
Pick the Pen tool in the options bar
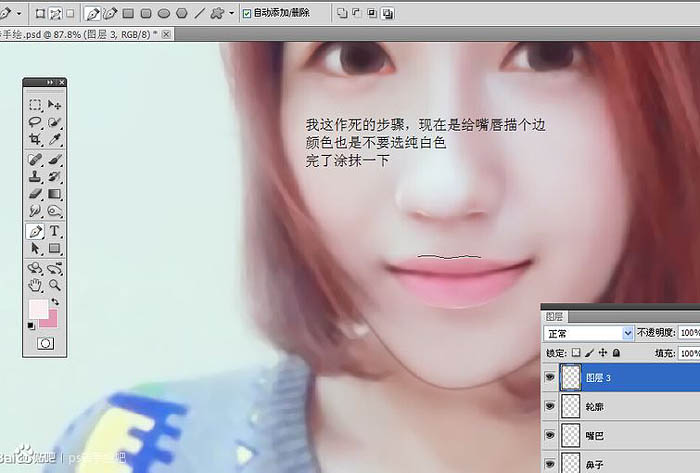click(x=92, y=14)
